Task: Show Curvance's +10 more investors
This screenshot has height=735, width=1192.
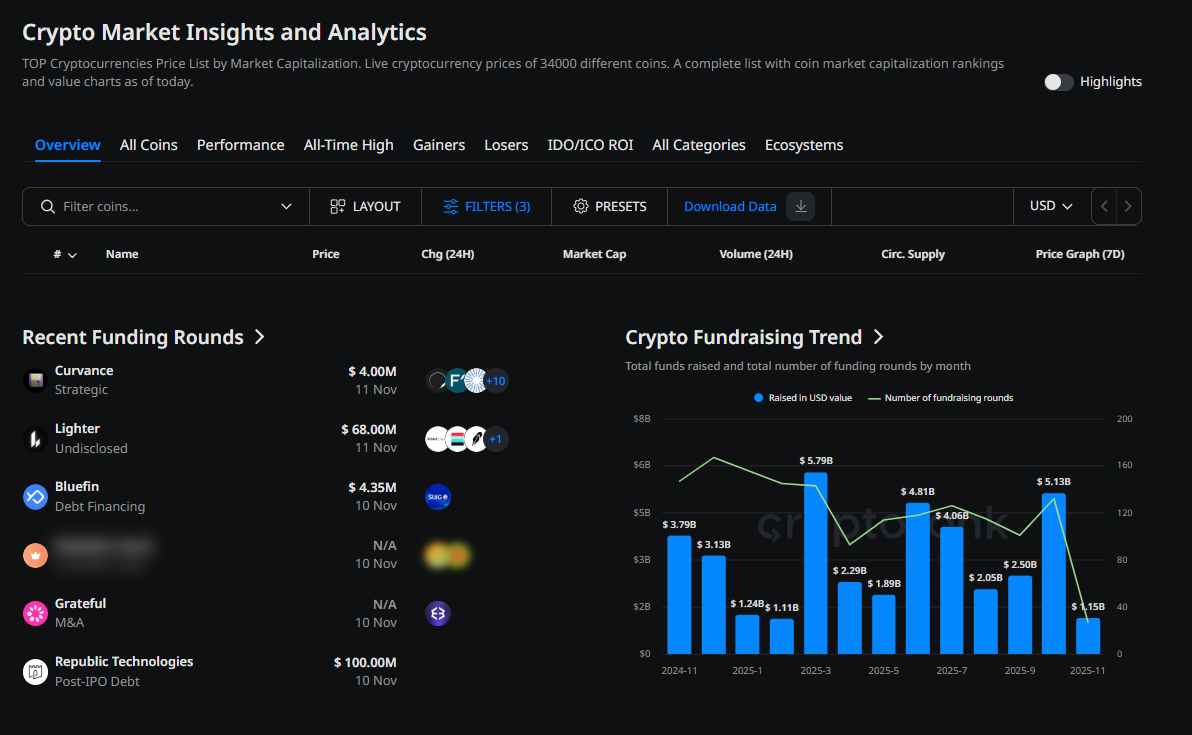Action: pos(496,381)
